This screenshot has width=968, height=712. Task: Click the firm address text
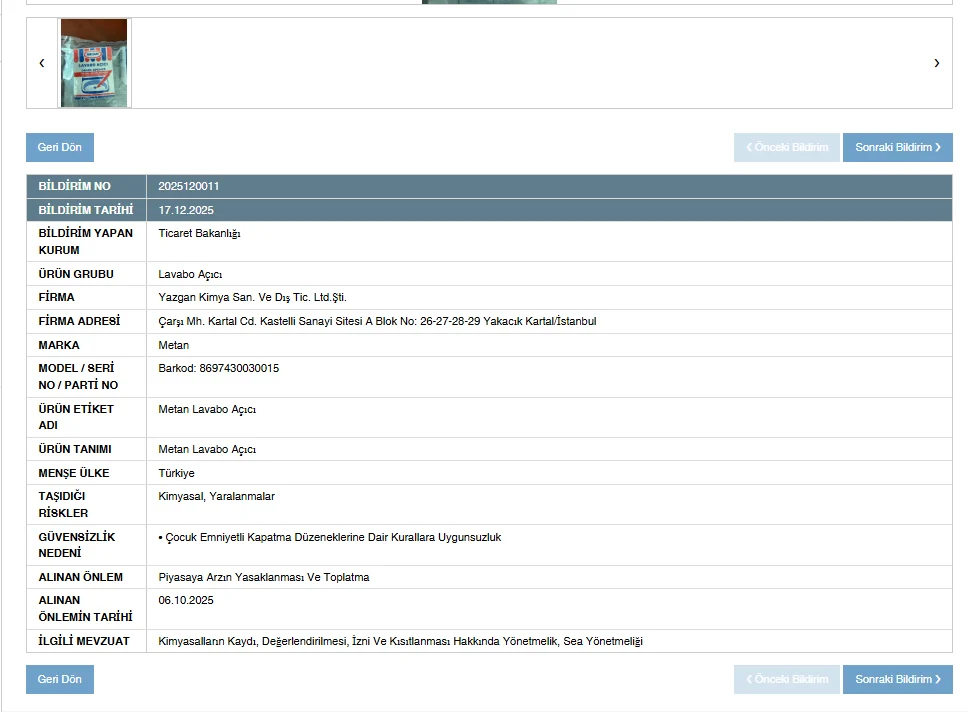tap(377, 322)
